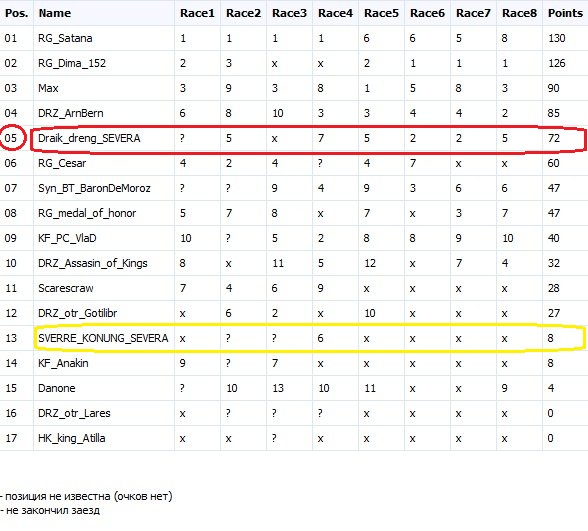Click Syn_BT_BaronDeMoroz in the list

pyautogui.click(x=94, y=188)
